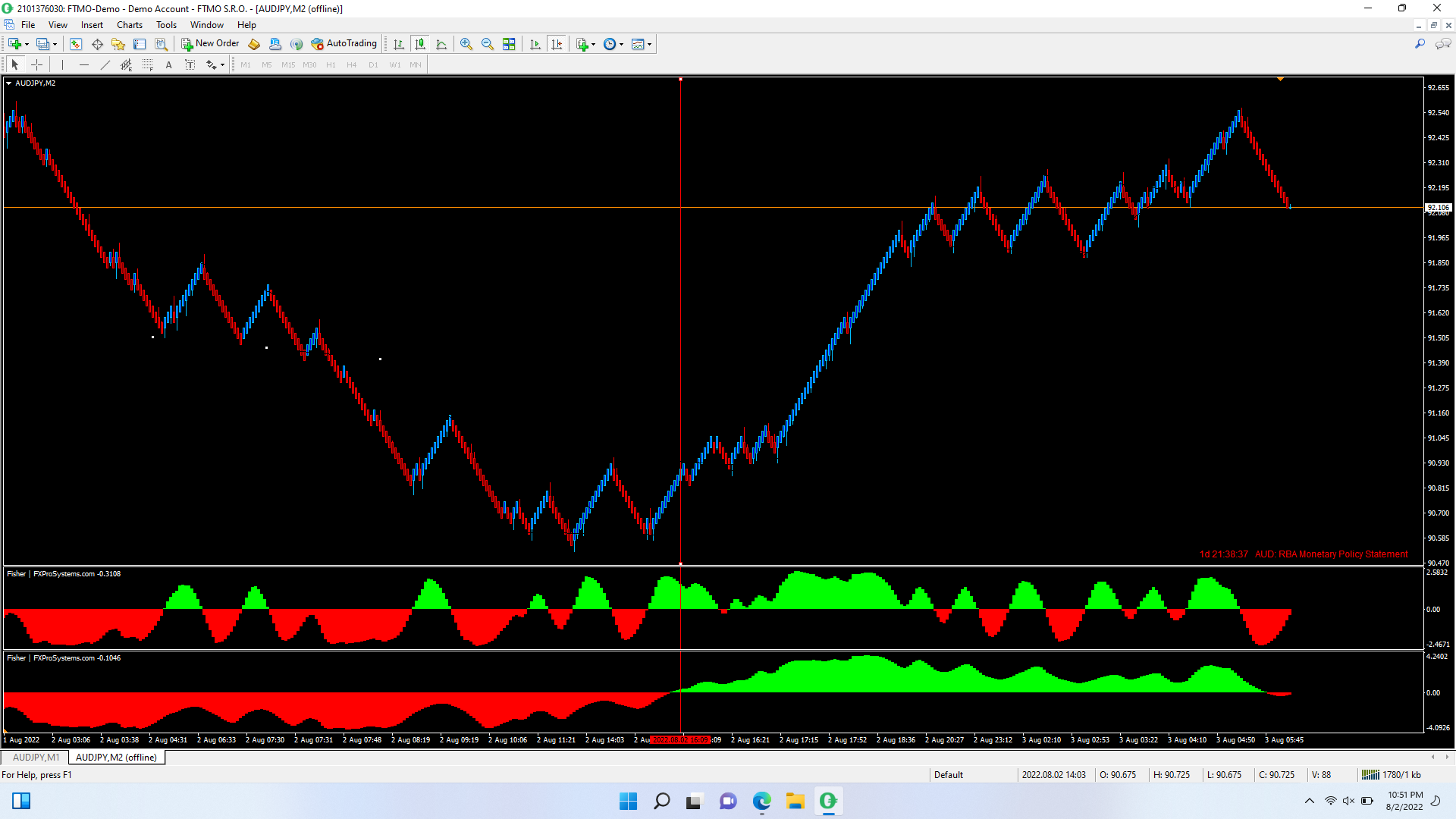Switch to bar chart mode
This screenshot has height=819, width=1456.
[399, 44]
